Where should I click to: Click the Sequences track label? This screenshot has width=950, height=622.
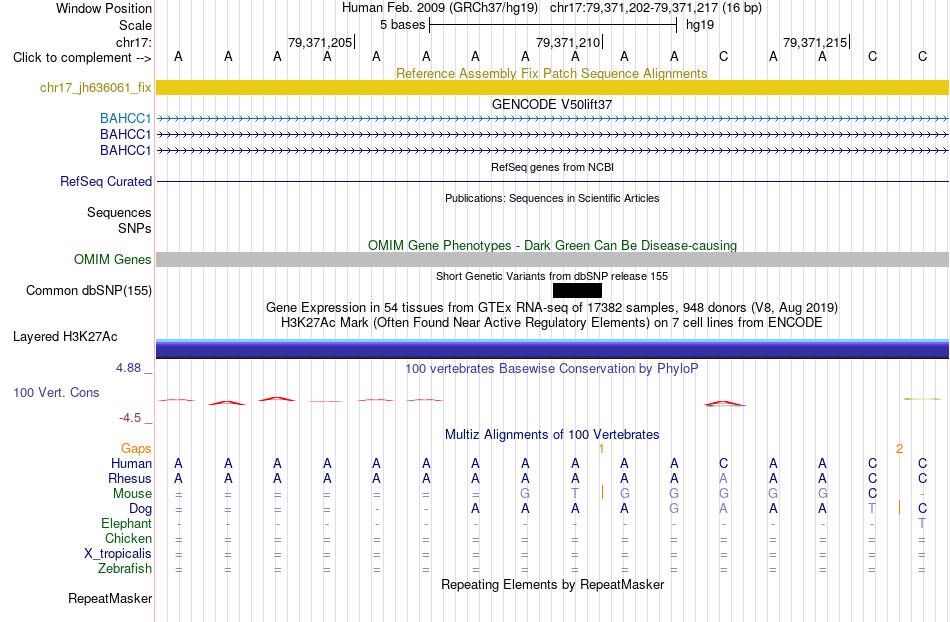click(x=119, y=212)
